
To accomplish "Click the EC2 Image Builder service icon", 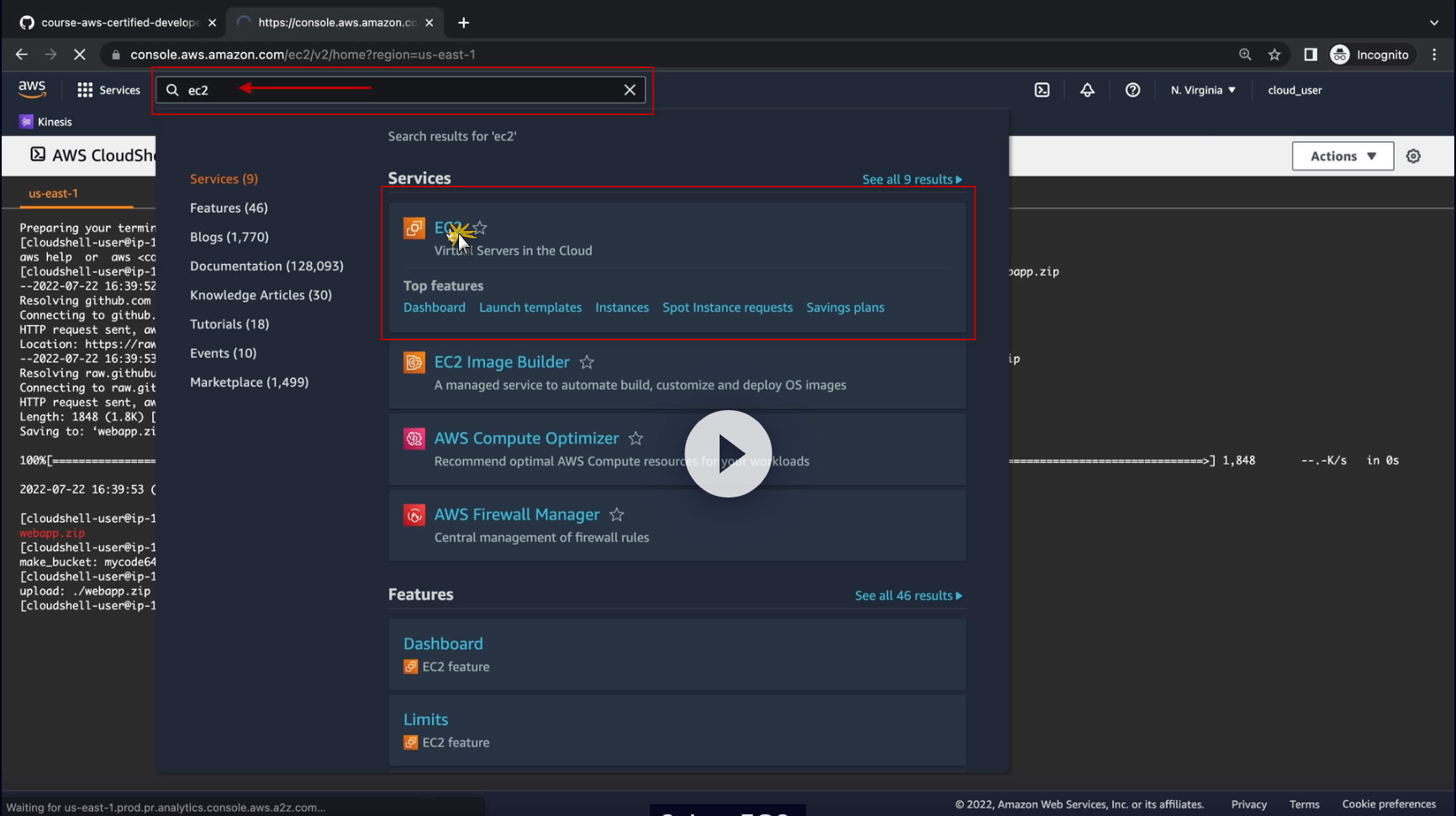I will click(414, 362).
